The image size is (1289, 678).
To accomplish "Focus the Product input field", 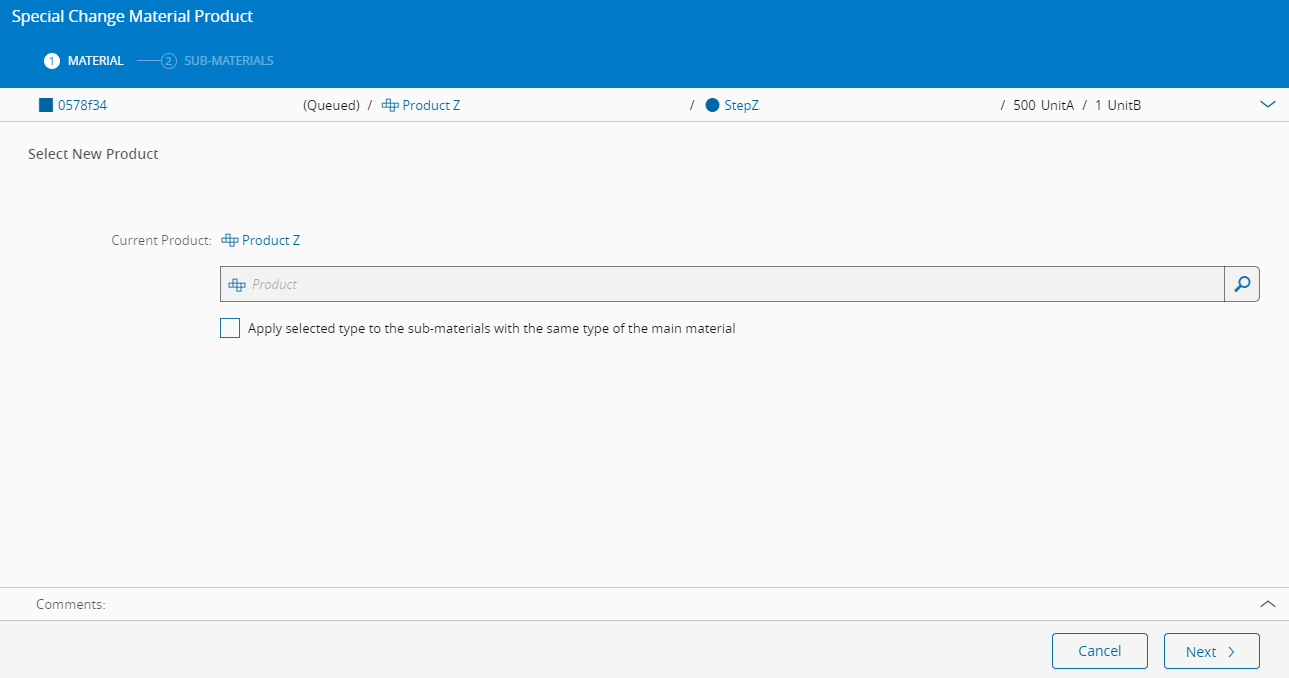I will [x=722, y=284].
